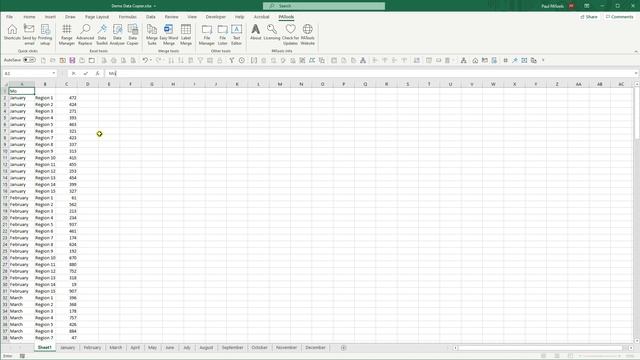Viewport: 640px width, 360px height.
Task: Open the Data Toolkit
Action: pyautogui.click(x=102, y=34)
